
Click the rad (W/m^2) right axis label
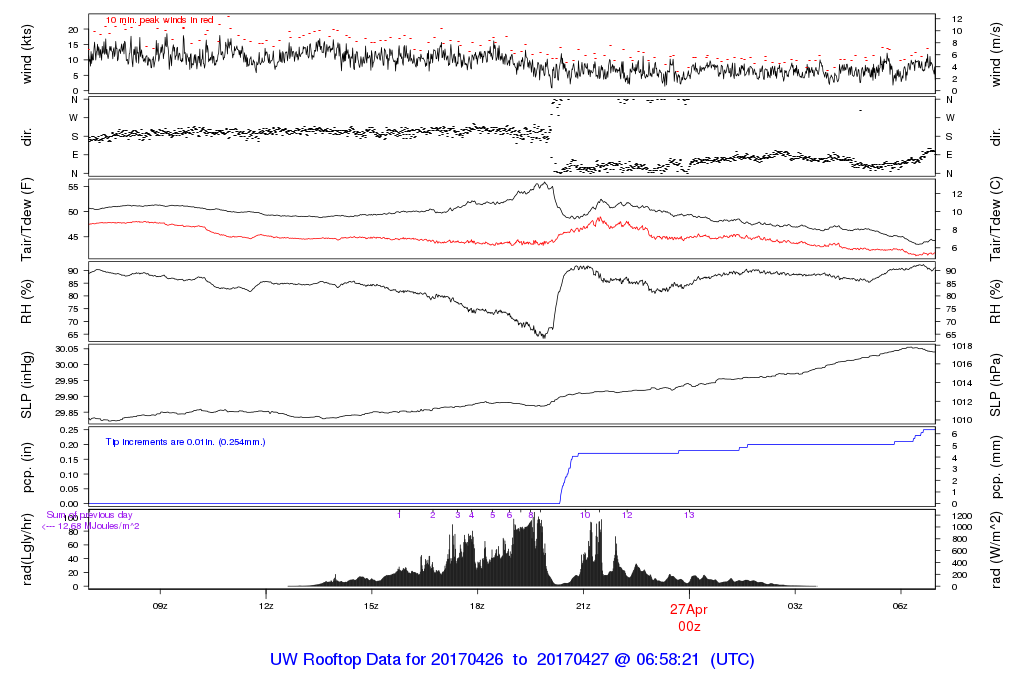[997, 549]
